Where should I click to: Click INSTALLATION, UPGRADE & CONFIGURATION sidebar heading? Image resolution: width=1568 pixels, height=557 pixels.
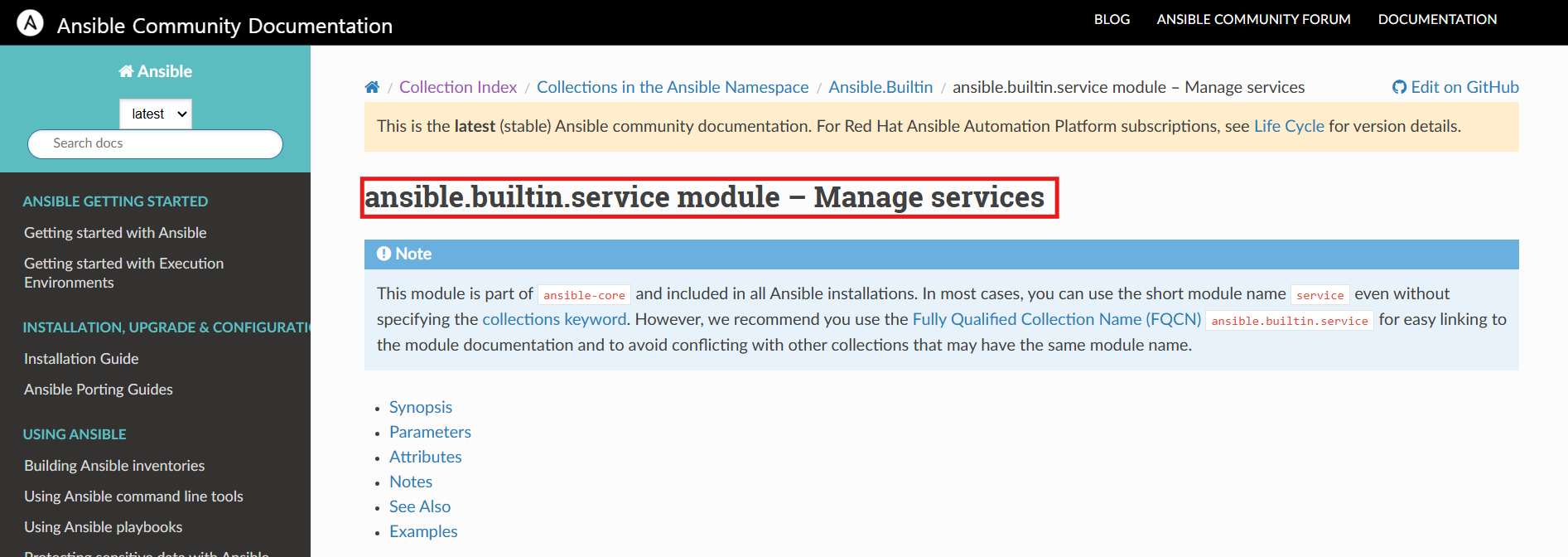click(166, 327)
